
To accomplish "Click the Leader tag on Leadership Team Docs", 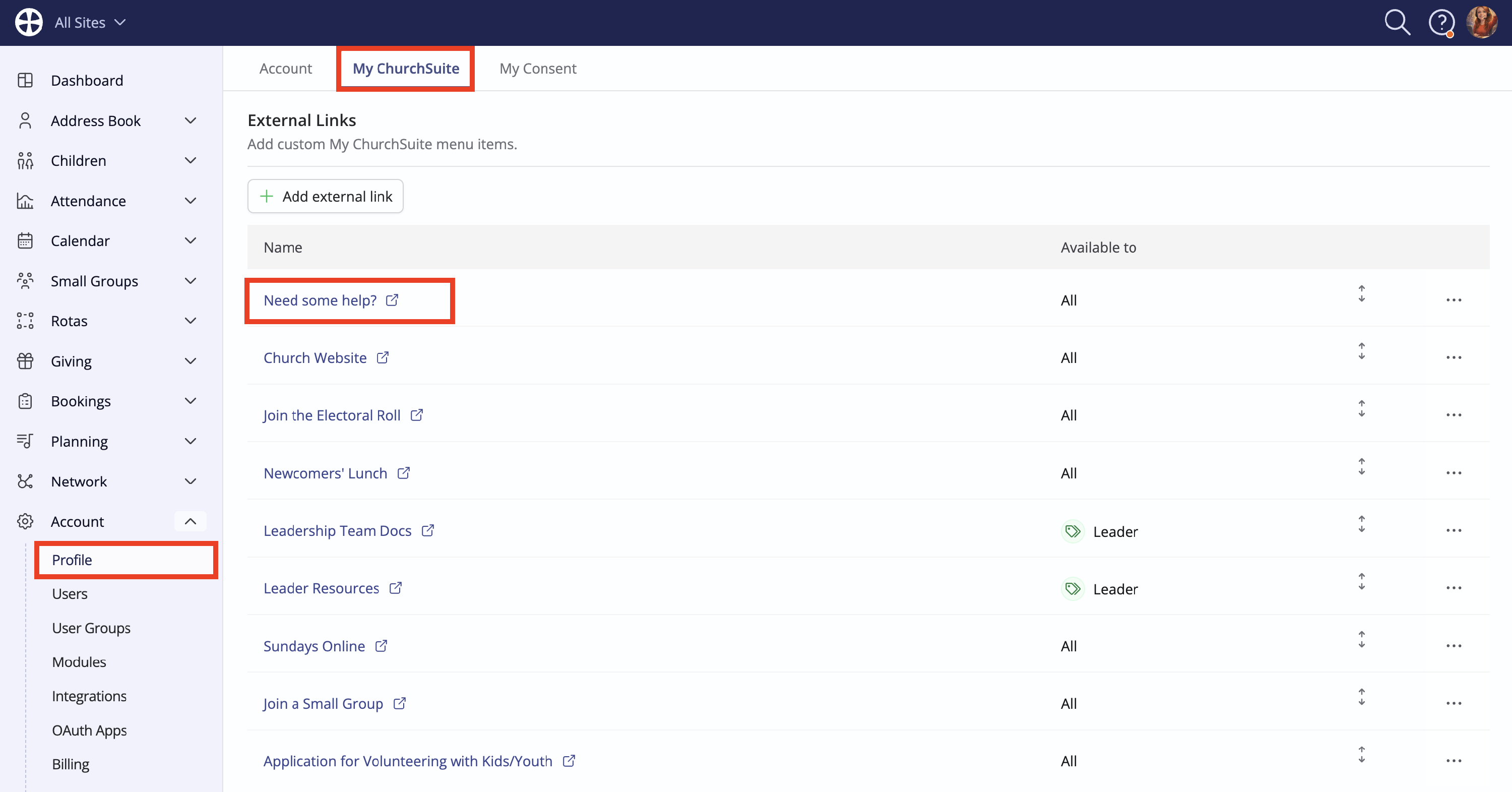I will (1099, 531).
